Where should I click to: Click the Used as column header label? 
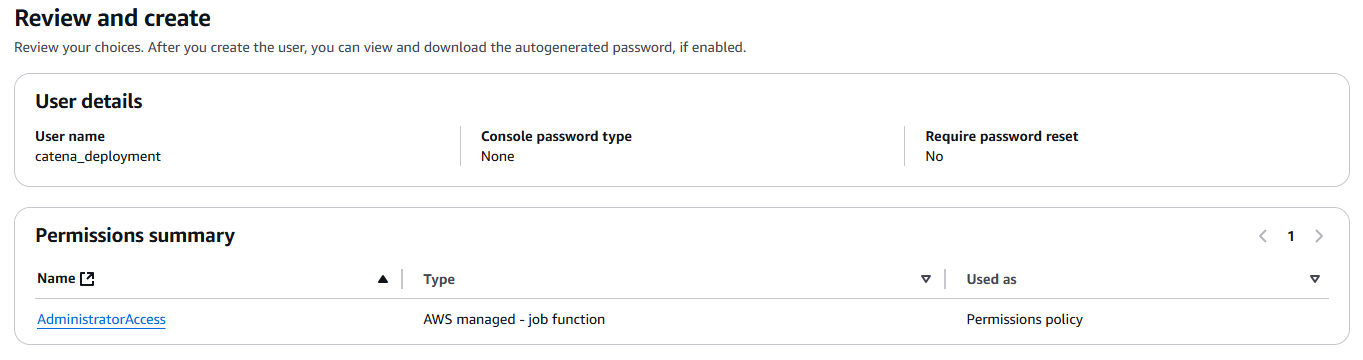click(991, 280)
